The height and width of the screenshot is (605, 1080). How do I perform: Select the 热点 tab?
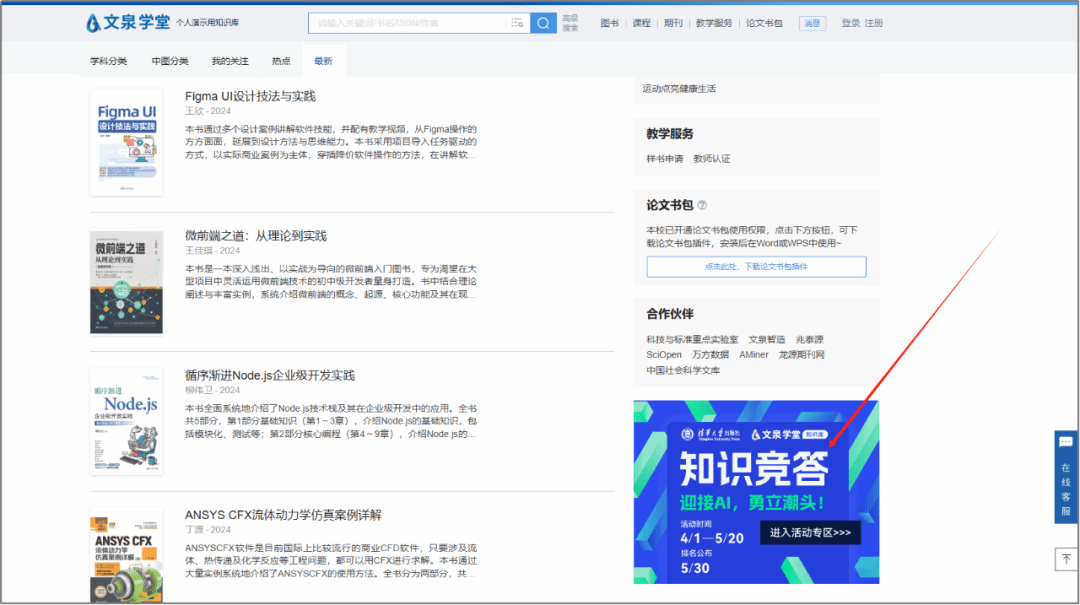281,61
